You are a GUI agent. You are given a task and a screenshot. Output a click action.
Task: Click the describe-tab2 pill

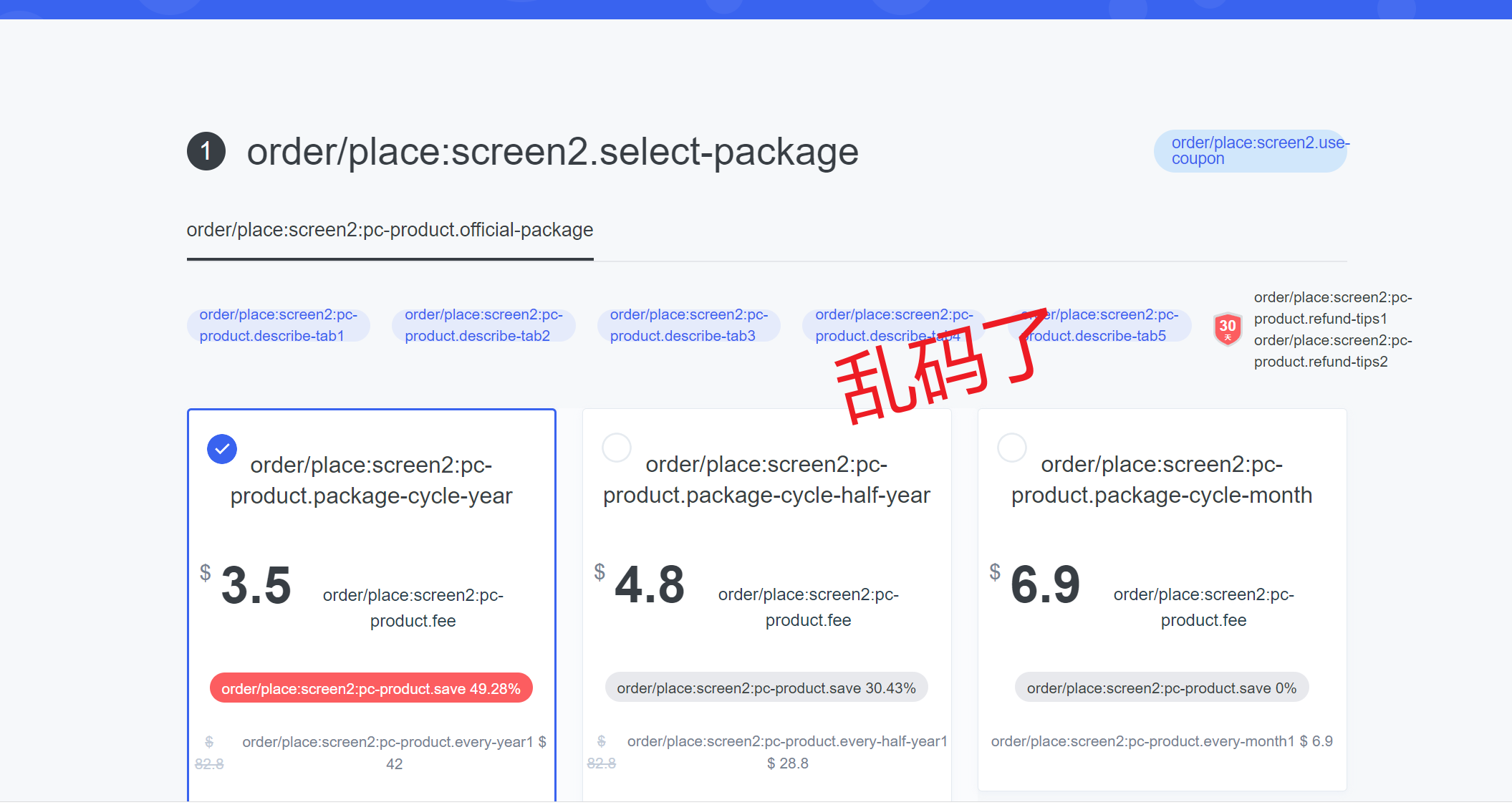coord(483,325)
